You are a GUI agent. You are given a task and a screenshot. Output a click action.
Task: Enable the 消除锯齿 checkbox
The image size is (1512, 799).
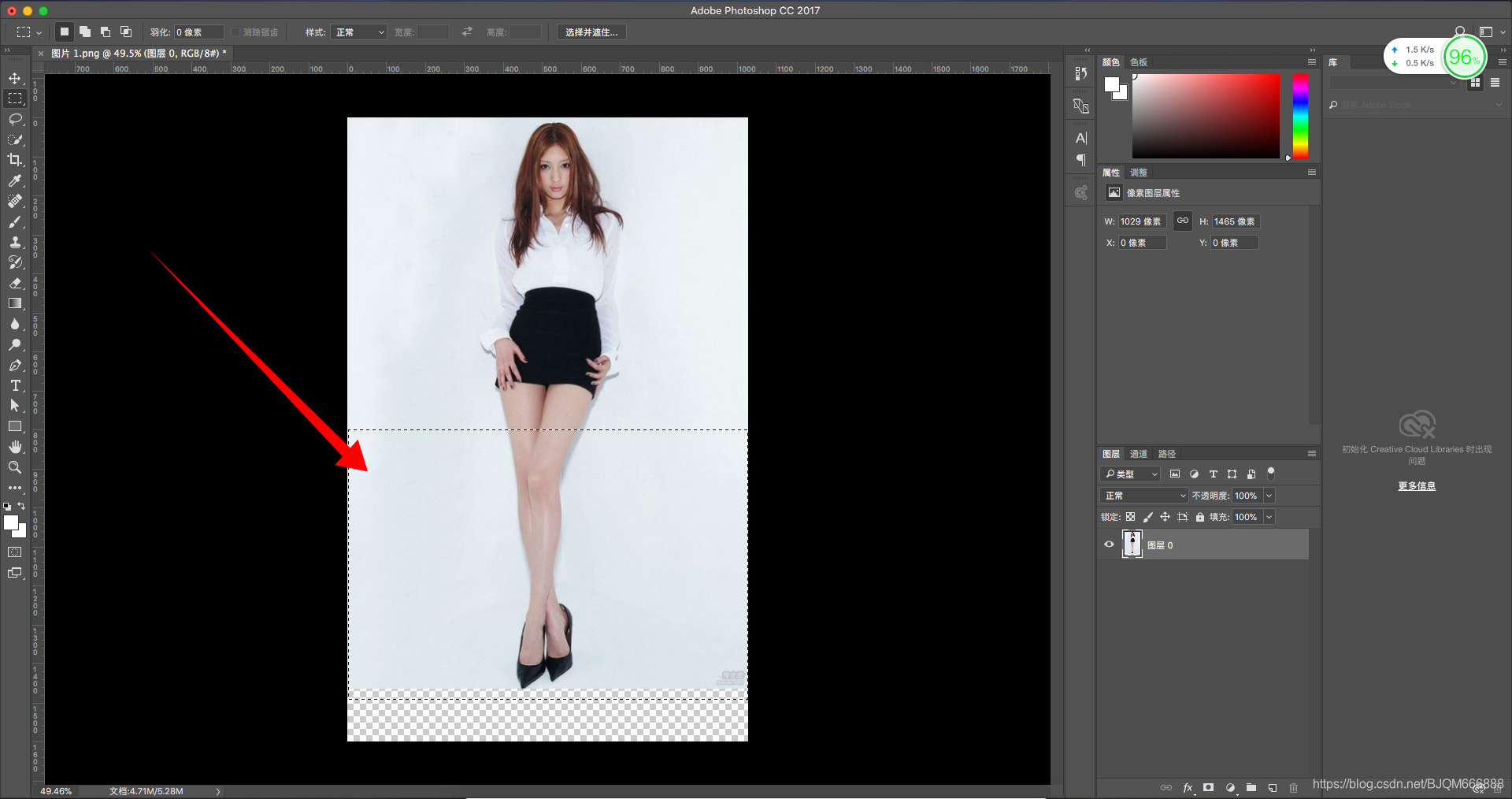point(235,32)
